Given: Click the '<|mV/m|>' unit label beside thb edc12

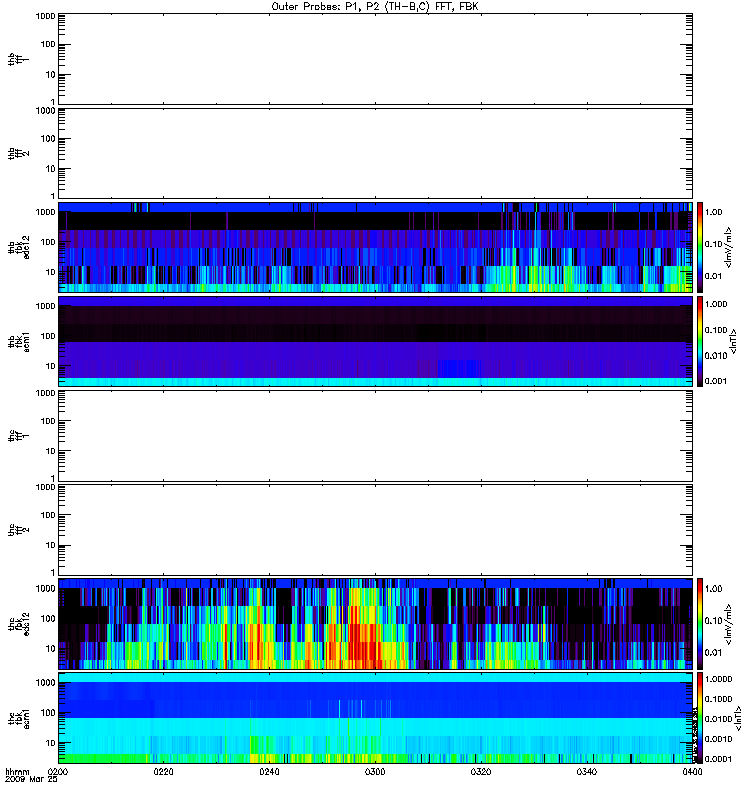Looking at the screenshot, I should (x=730, y=247).
